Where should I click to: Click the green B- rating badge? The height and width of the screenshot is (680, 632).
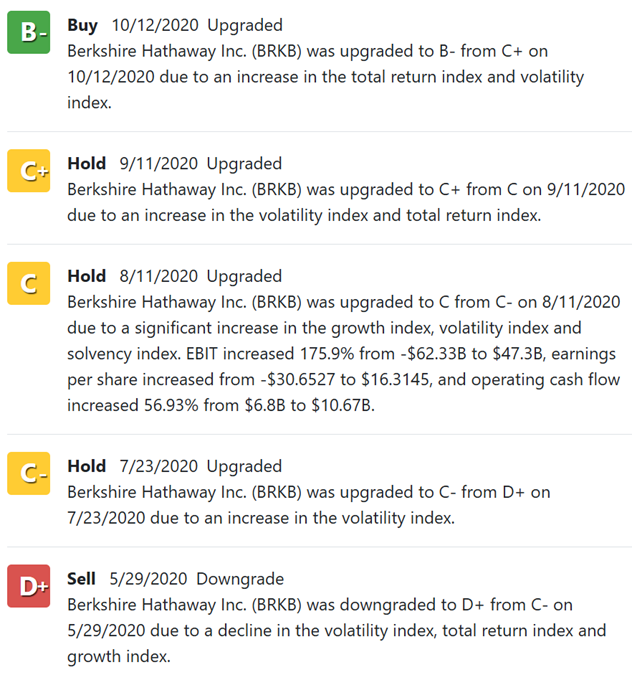coord(30,33)
